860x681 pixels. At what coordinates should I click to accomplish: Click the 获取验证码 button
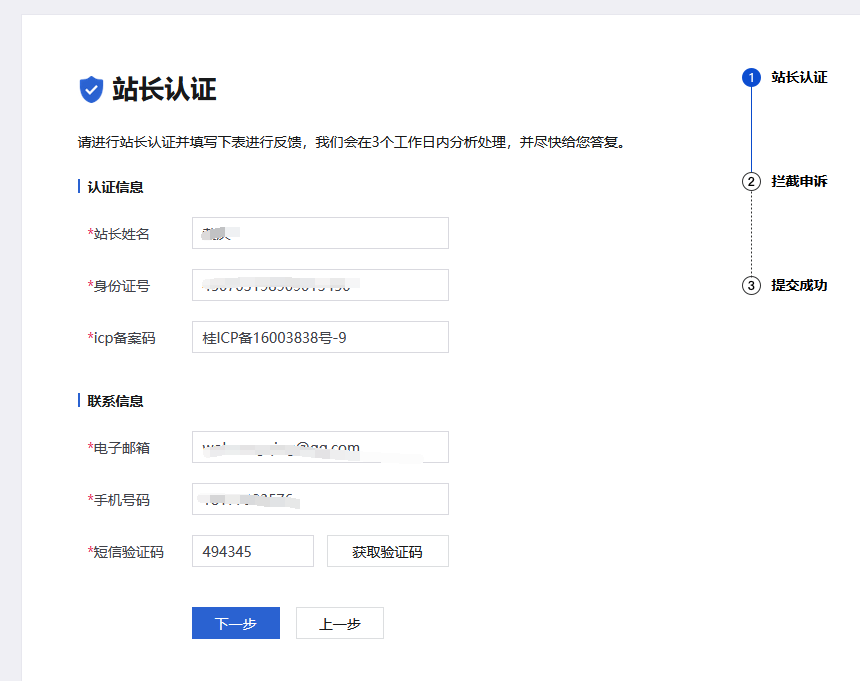387,550
